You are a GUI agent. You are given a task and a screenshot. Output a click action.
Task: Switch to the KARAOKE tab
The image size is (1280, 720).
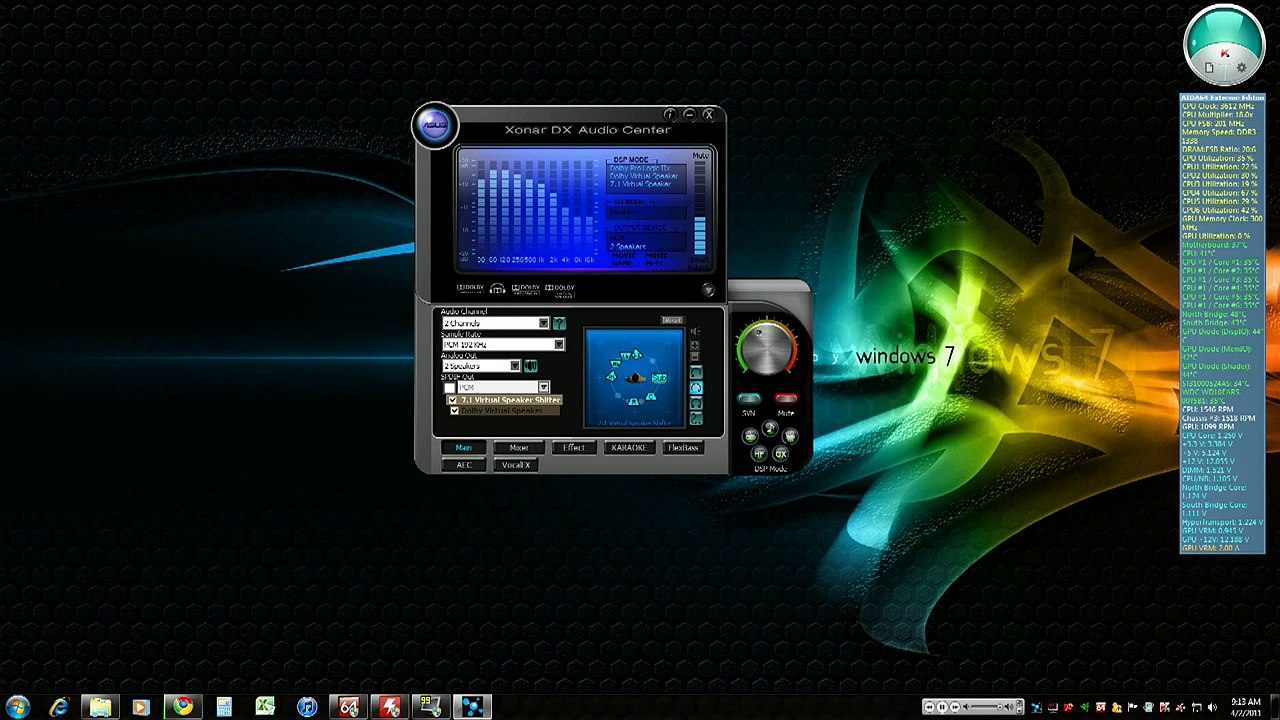[x=629, y=448]
